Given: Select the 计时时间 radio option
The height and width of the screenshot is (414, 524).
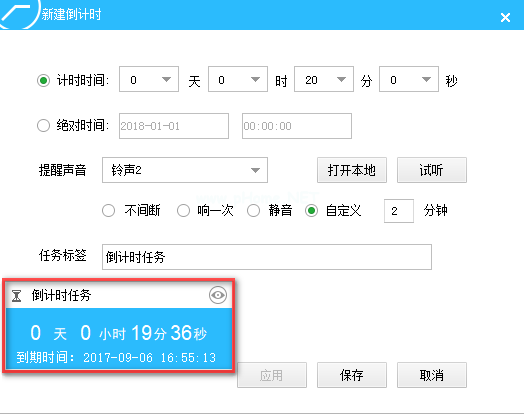Looking at the screenshot, I should click(43, 81).
